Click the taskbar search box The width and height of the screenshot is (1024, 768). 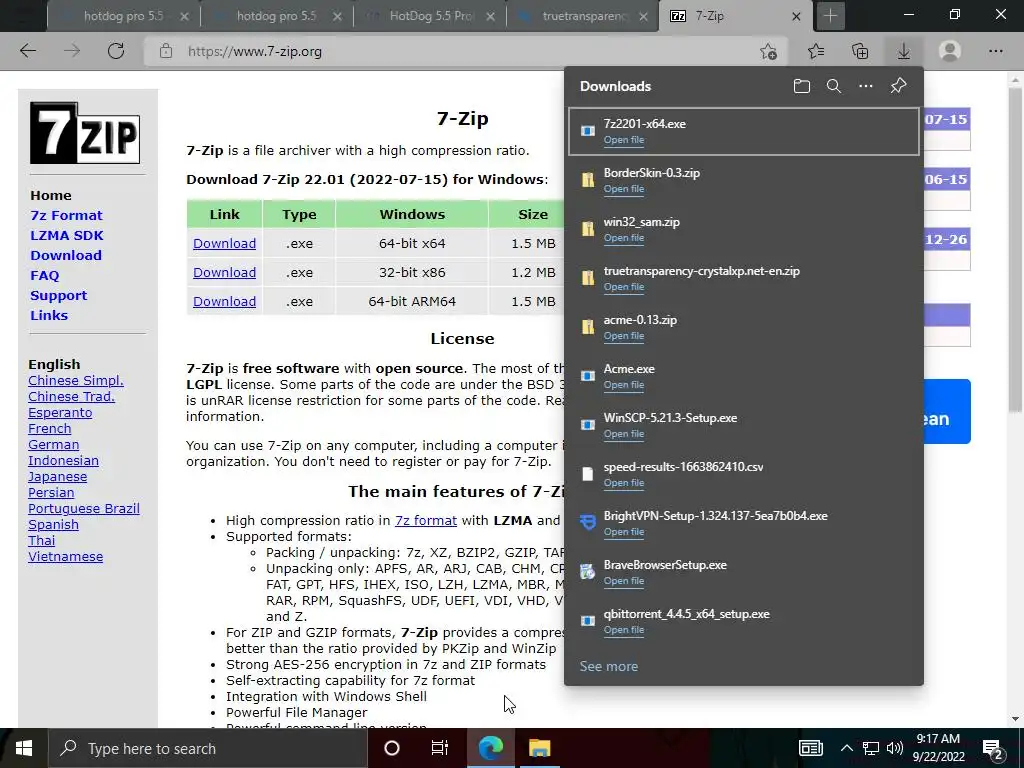tap(207, 748)
